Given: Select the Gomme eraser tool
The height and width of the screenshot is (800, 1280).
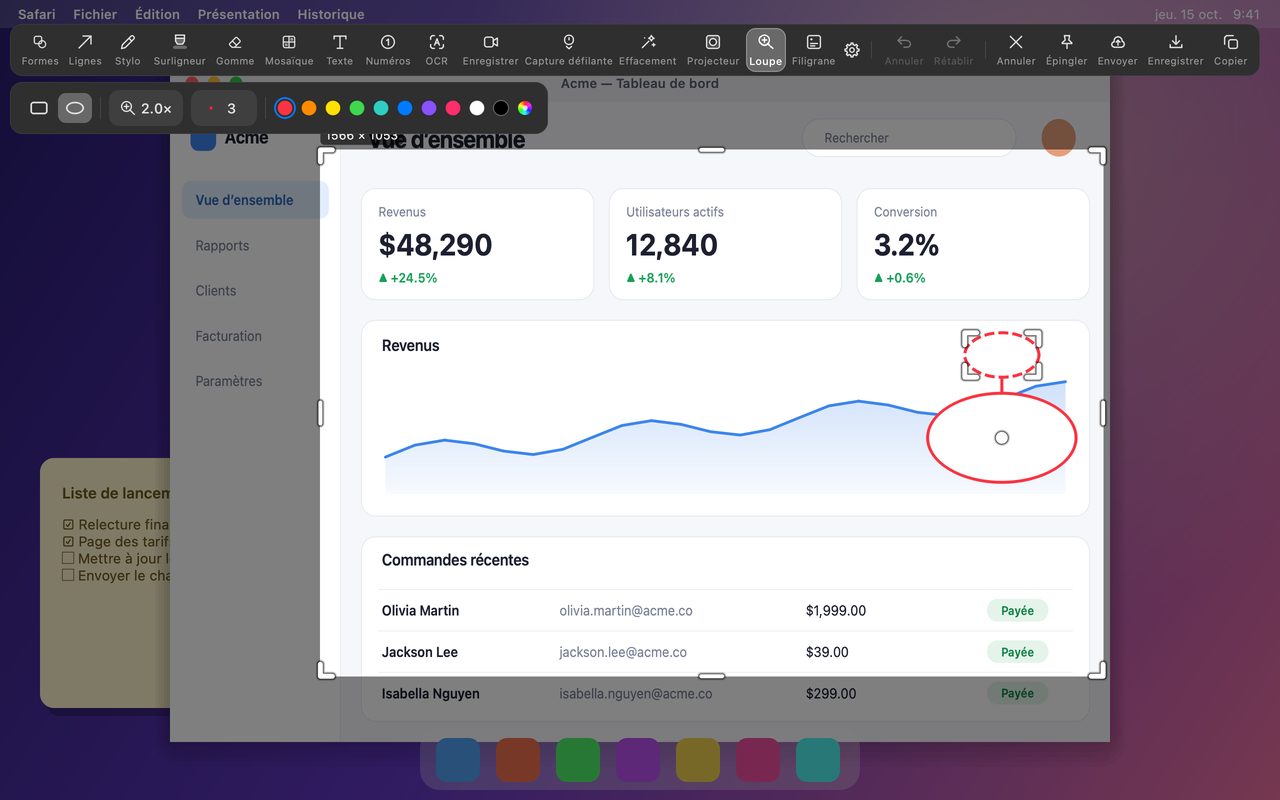Looking at the screenshot, I should click(x=235, y=50).
